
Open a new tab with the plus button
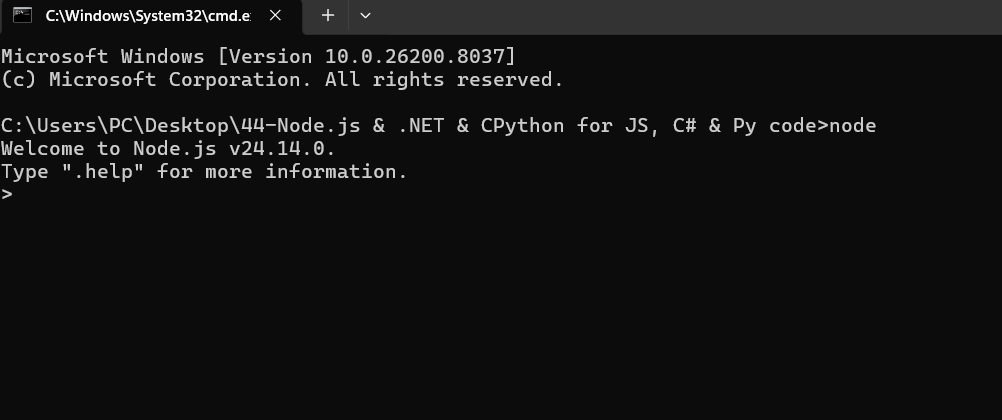pos(327,16)
